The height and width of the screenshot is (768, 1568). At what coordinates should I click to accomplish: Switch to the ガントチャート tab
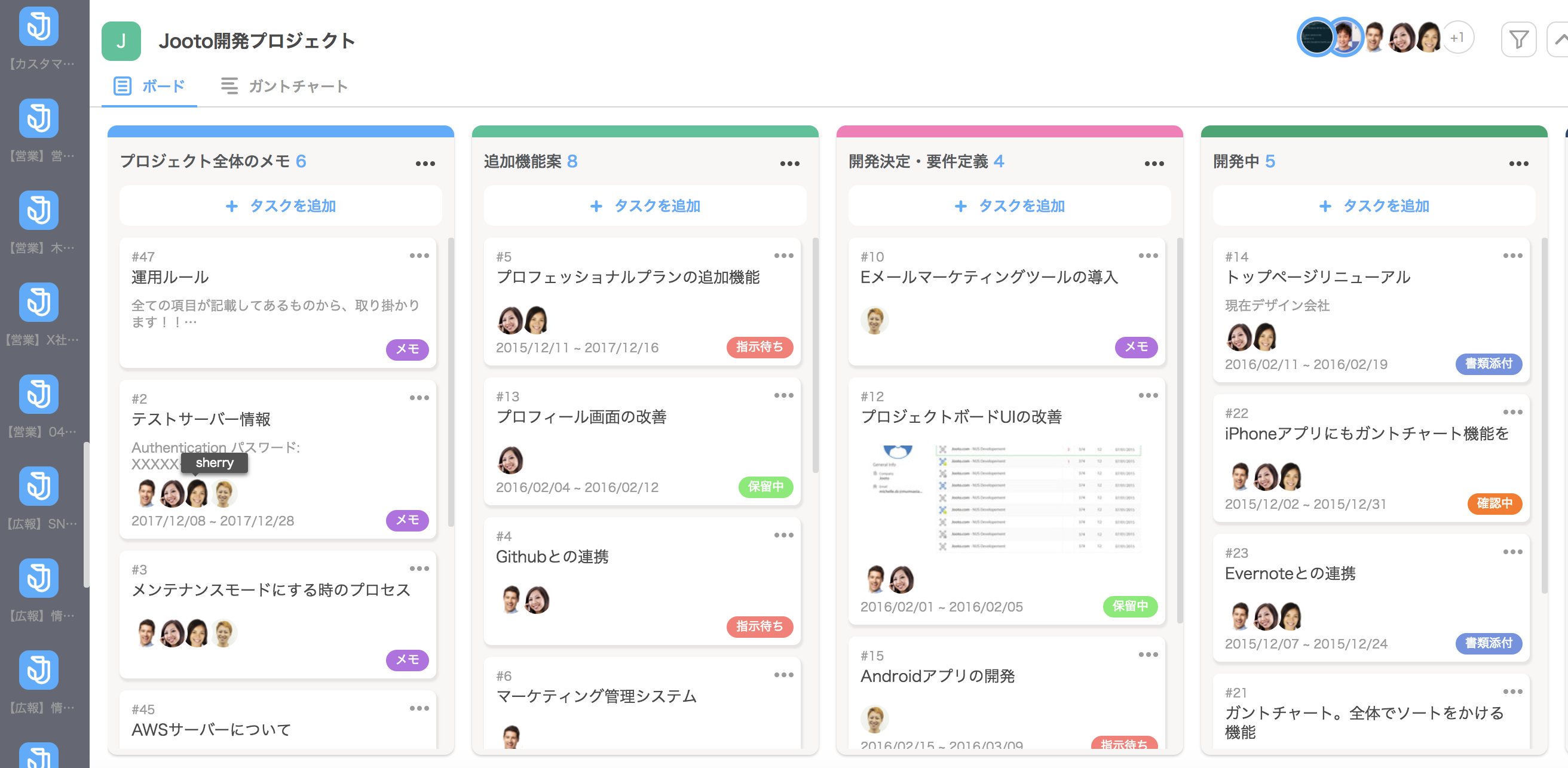[x=284, y=87]
